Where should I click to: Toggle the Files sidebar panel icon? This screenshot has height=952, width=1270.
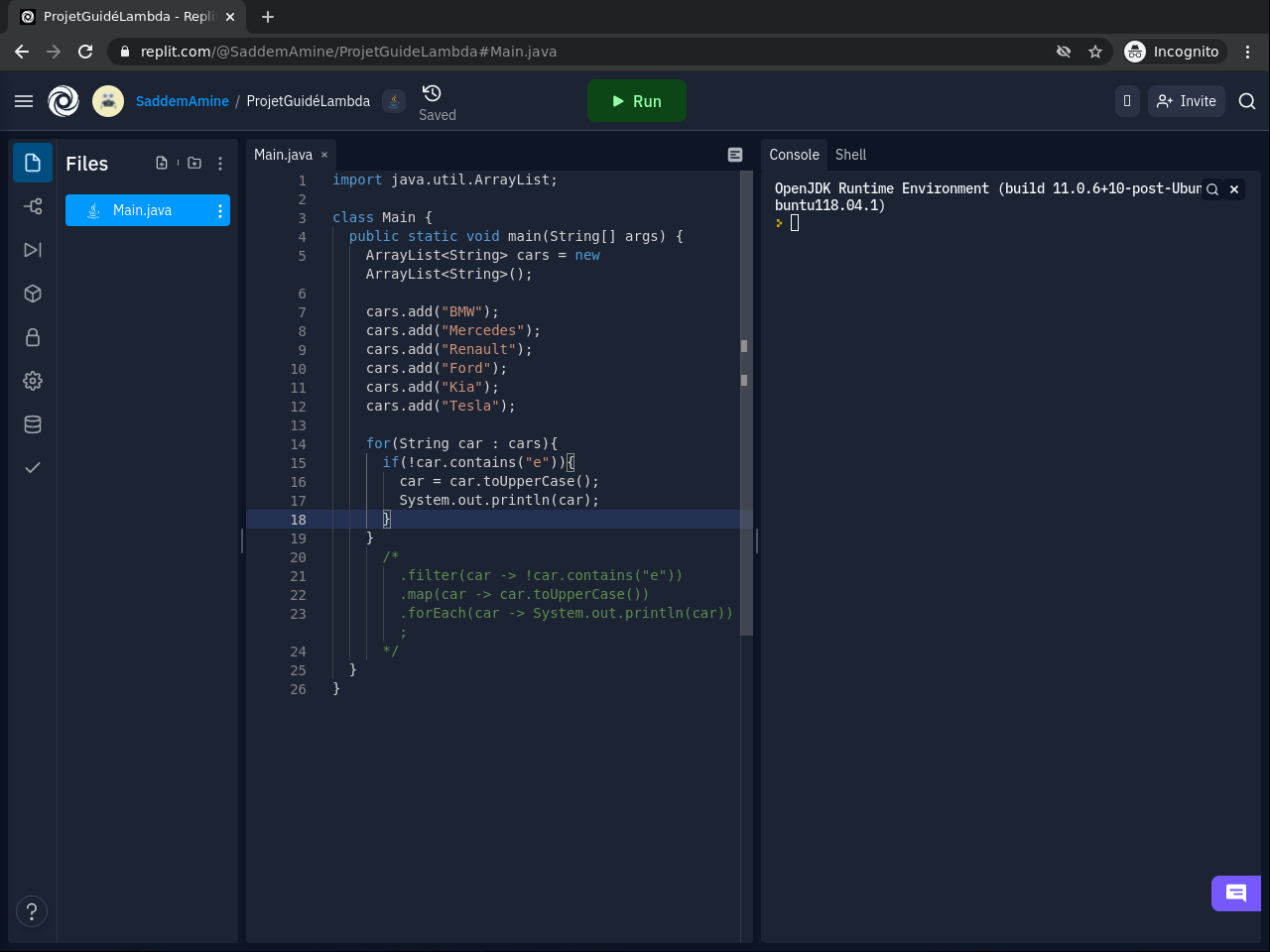click(x=33, y=163)
